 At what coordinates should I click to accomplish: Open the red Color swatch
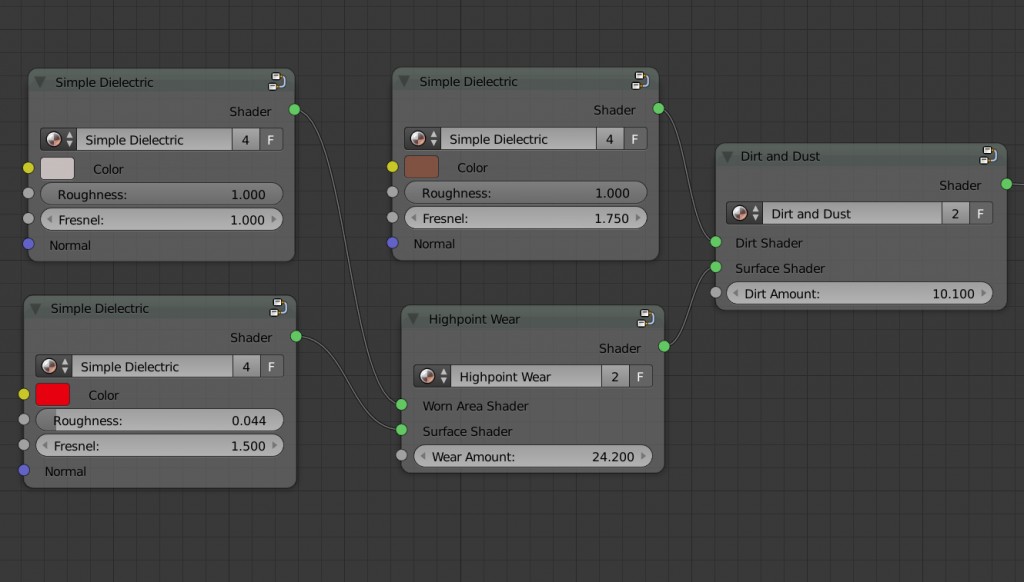53,395
